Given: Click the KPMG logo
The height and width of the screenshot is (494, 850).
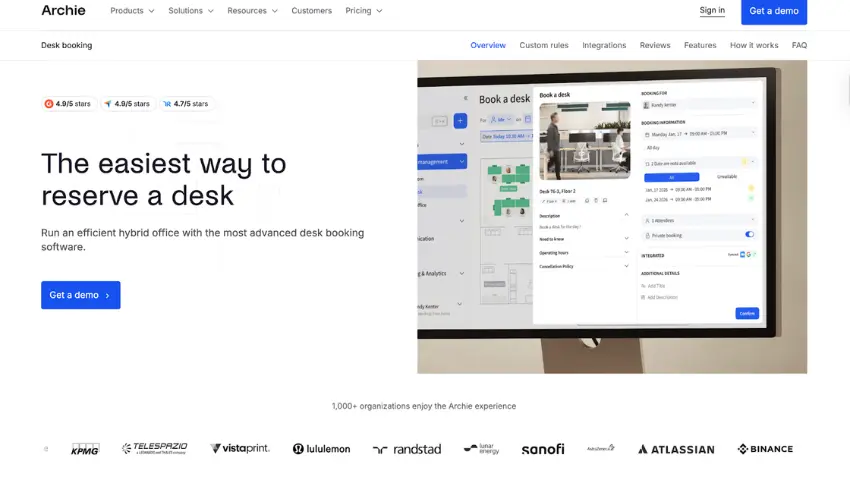Looking at the screenshot, I should tap(85, 449).
